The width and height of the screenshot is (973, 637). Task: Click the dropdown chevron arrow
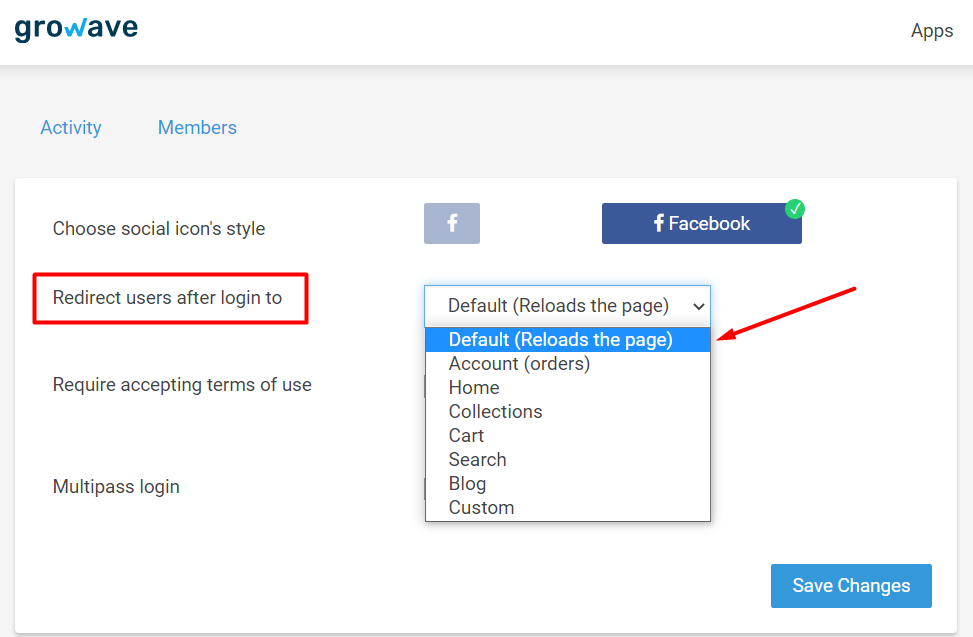click(699, 306)
